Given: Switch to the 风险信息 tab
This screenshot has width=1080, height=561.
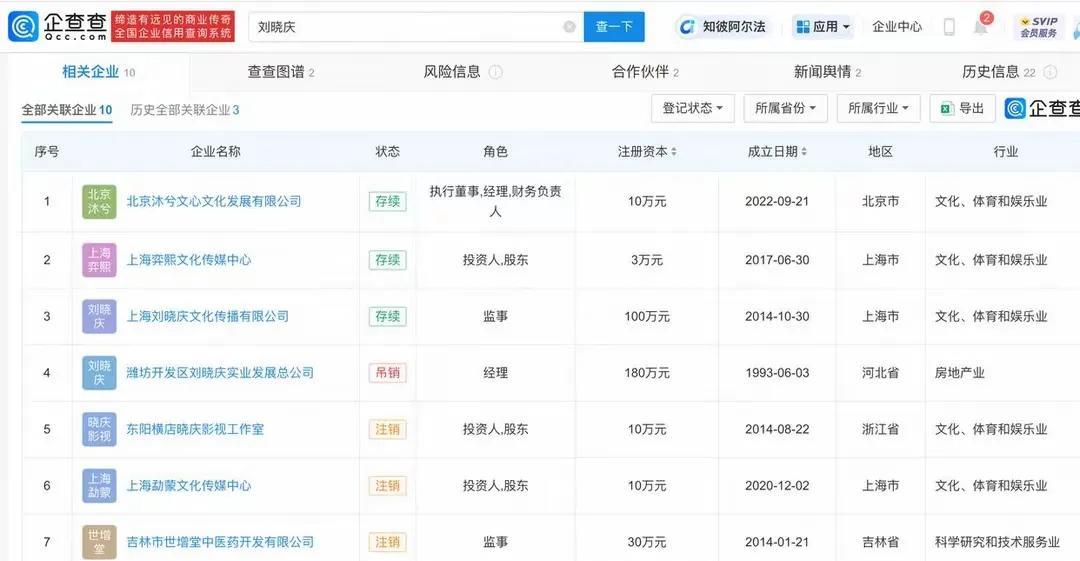Looking at the screenshot, I should click(x=452, y=72).
